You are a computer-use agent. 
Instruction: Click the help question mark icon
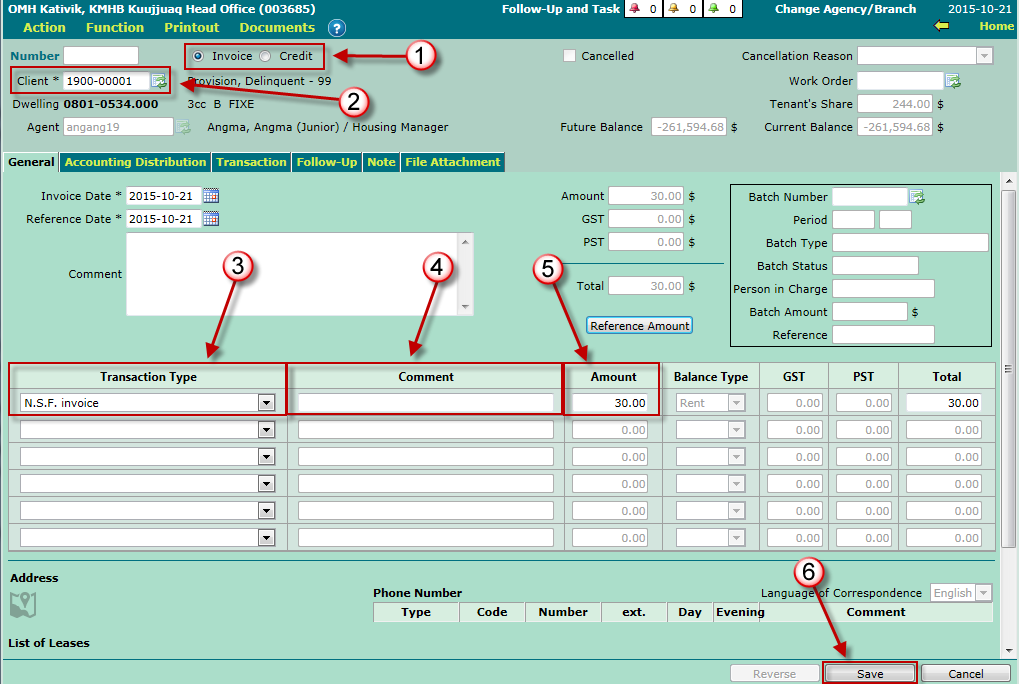coord(337,28)
